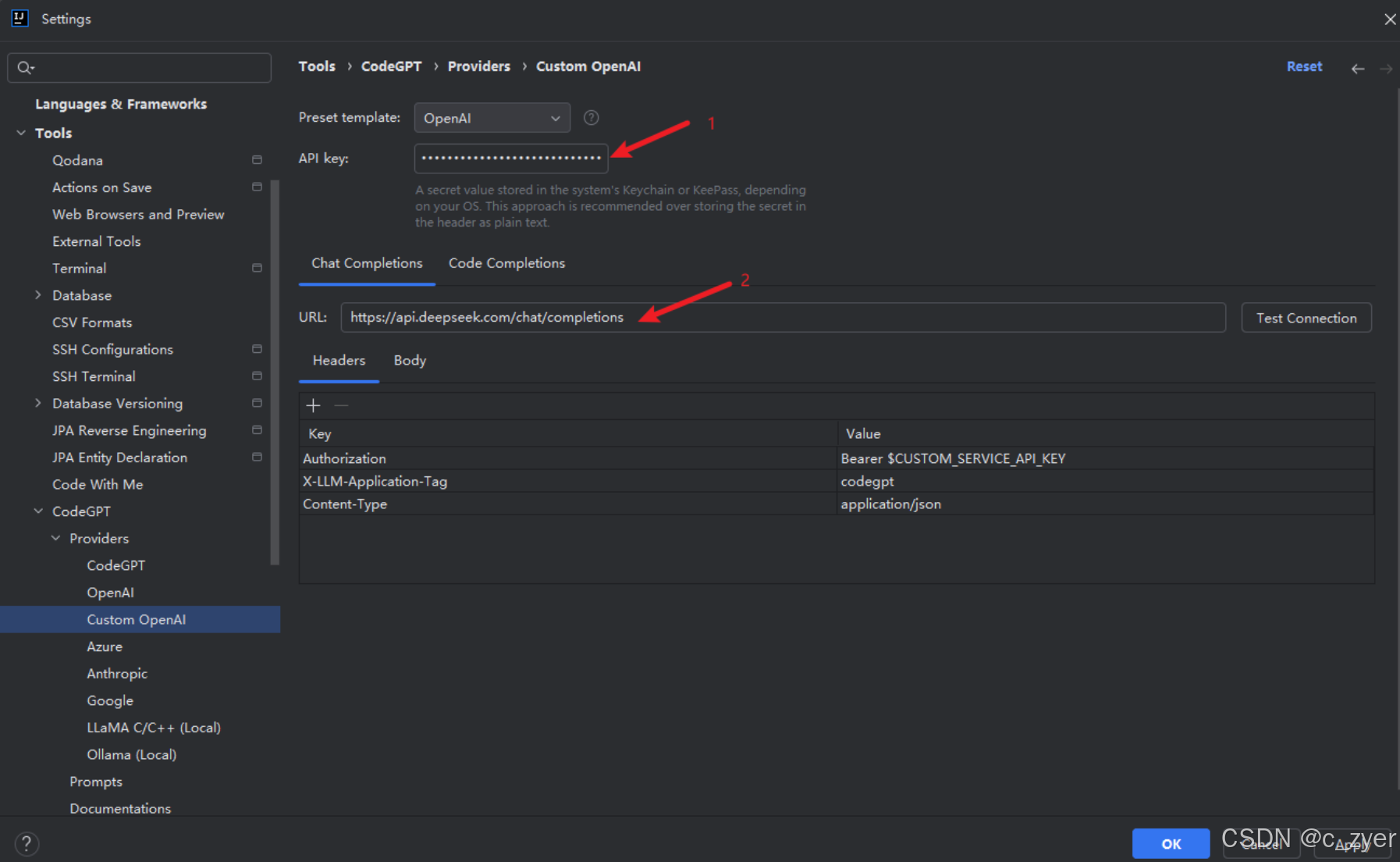Click the Reset link

coord(1304,66)
